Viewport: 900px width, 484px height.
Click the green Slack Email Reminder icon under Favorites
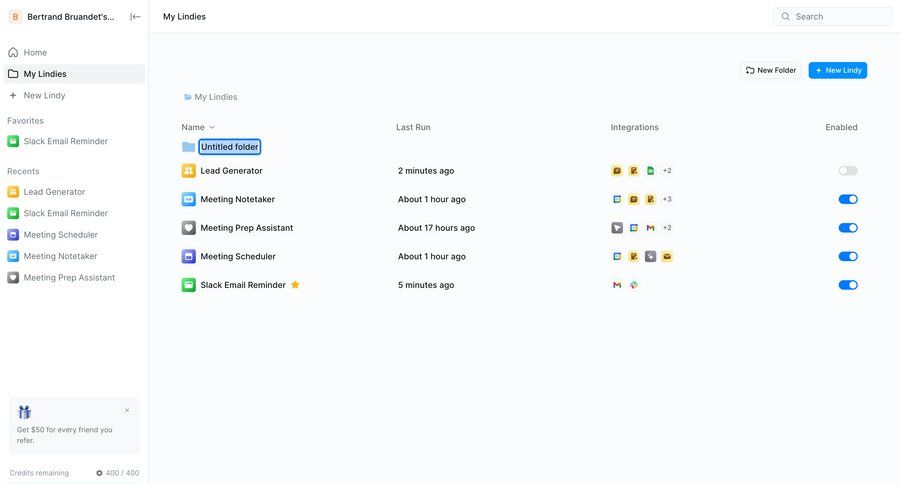pyautogui.click(x=13, y=141)
